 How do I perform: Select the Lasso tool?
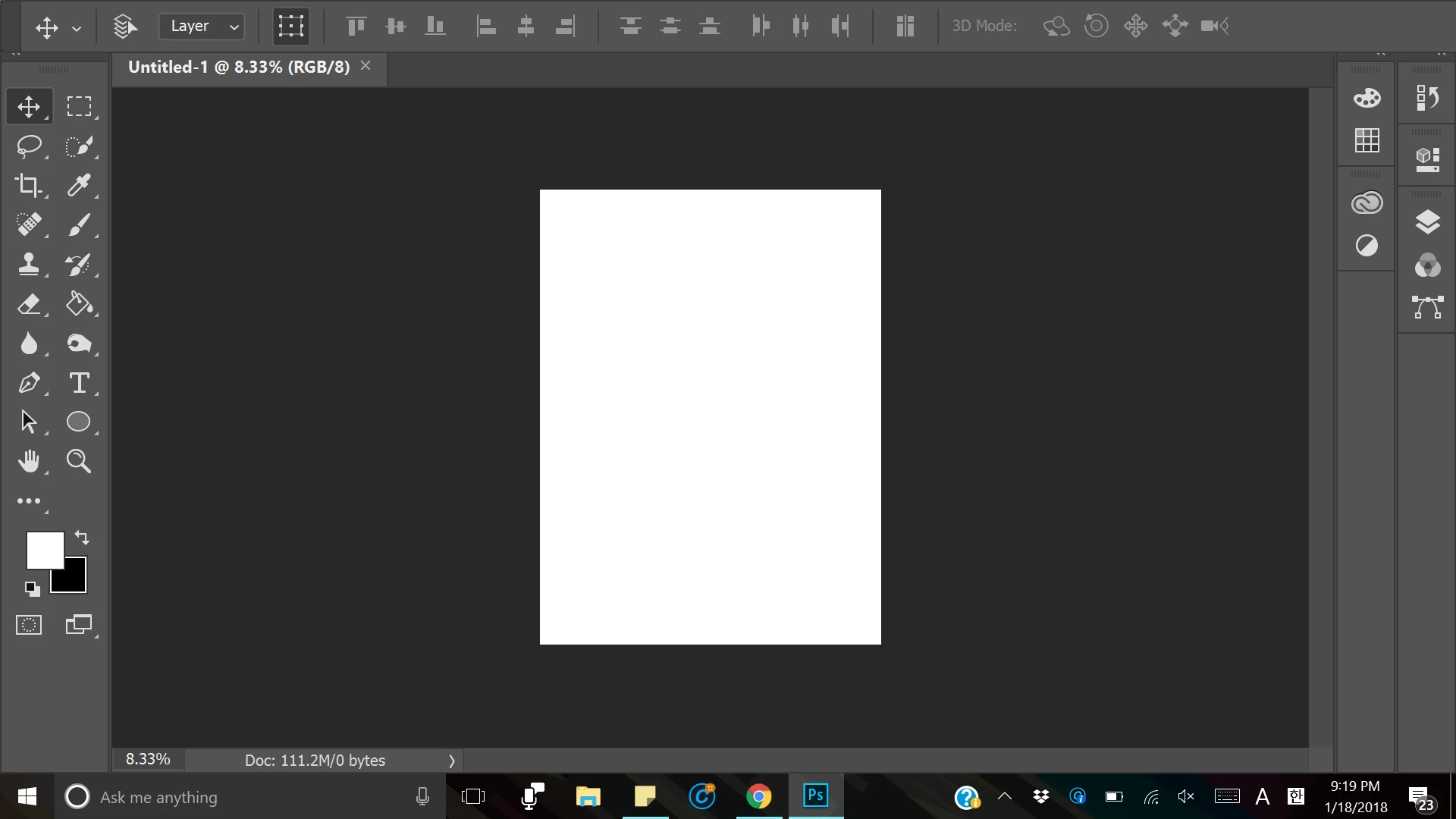29,146
